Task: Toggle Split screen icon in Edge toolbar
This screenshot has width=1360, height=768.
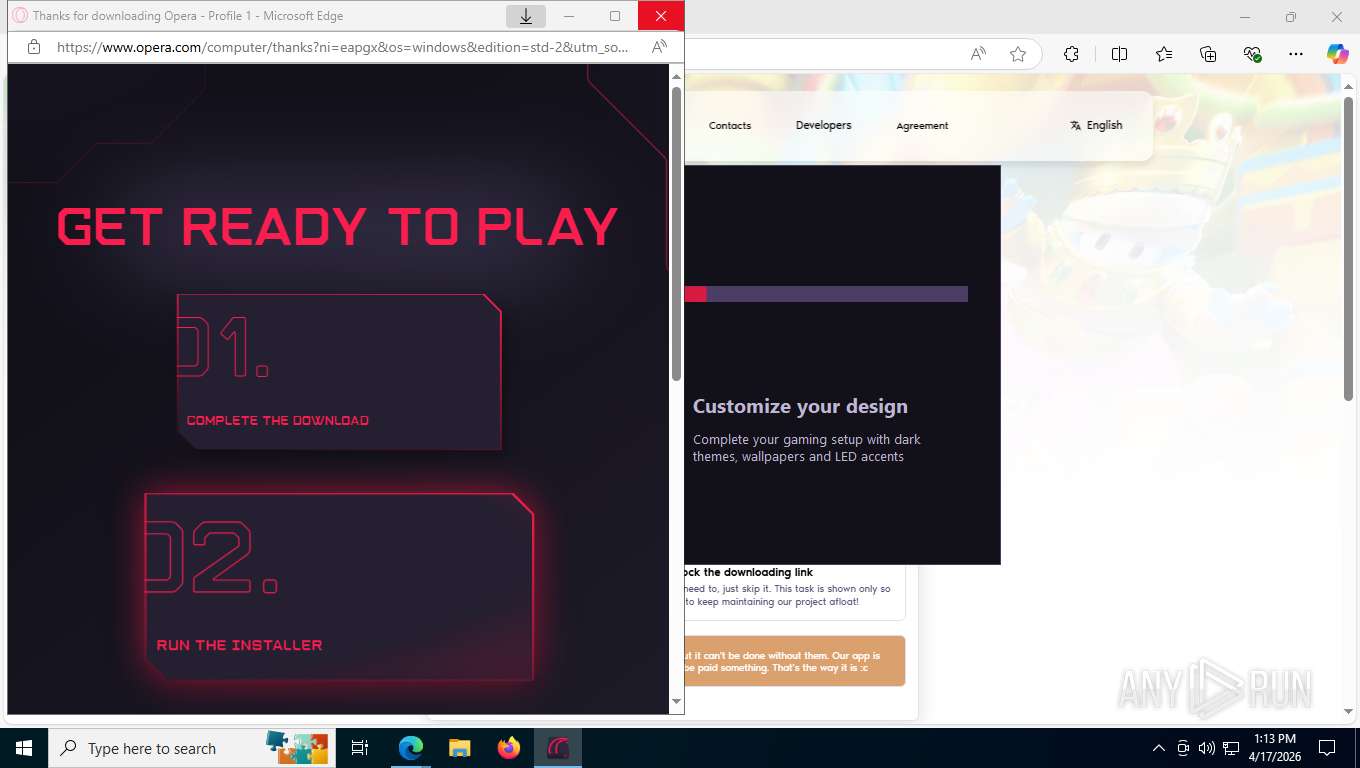Action: coord(1119,54)
